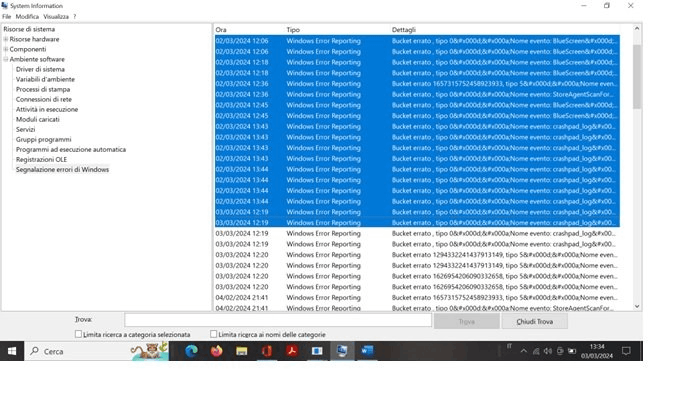Open the network tray icon
680x414 pixels.
536,351
